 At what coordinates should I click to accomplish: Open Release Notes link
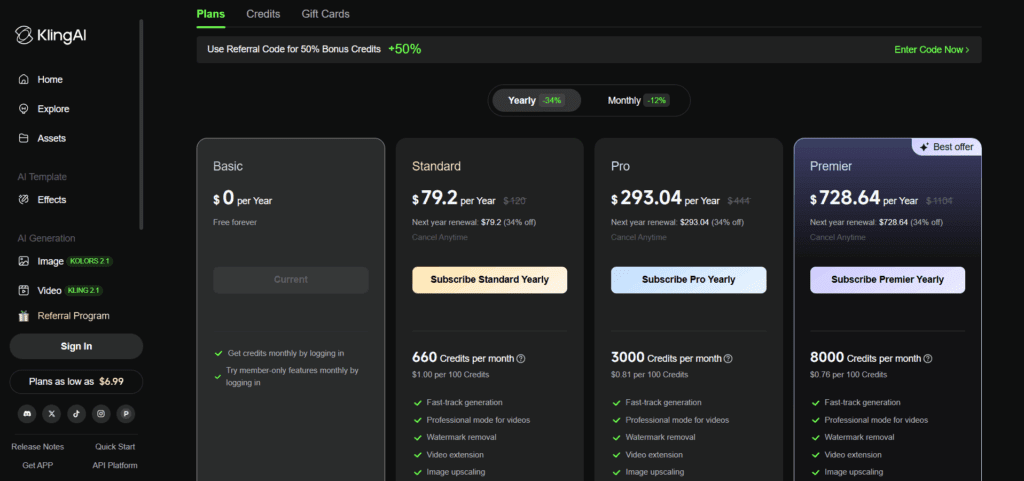(x=38, y=447)
